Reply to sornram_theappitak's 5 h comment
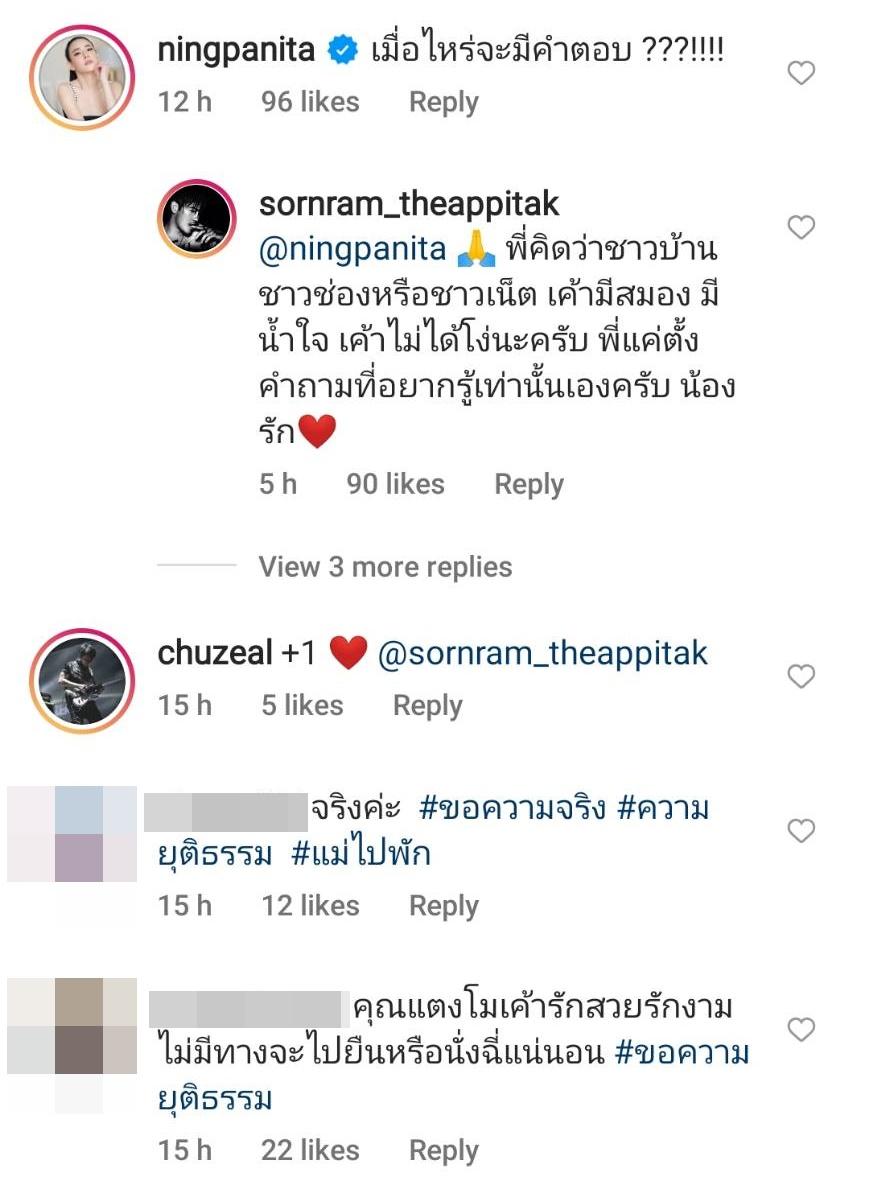Screen dimensions: 869x1197 pyautogui.click(x=529, y=485)
